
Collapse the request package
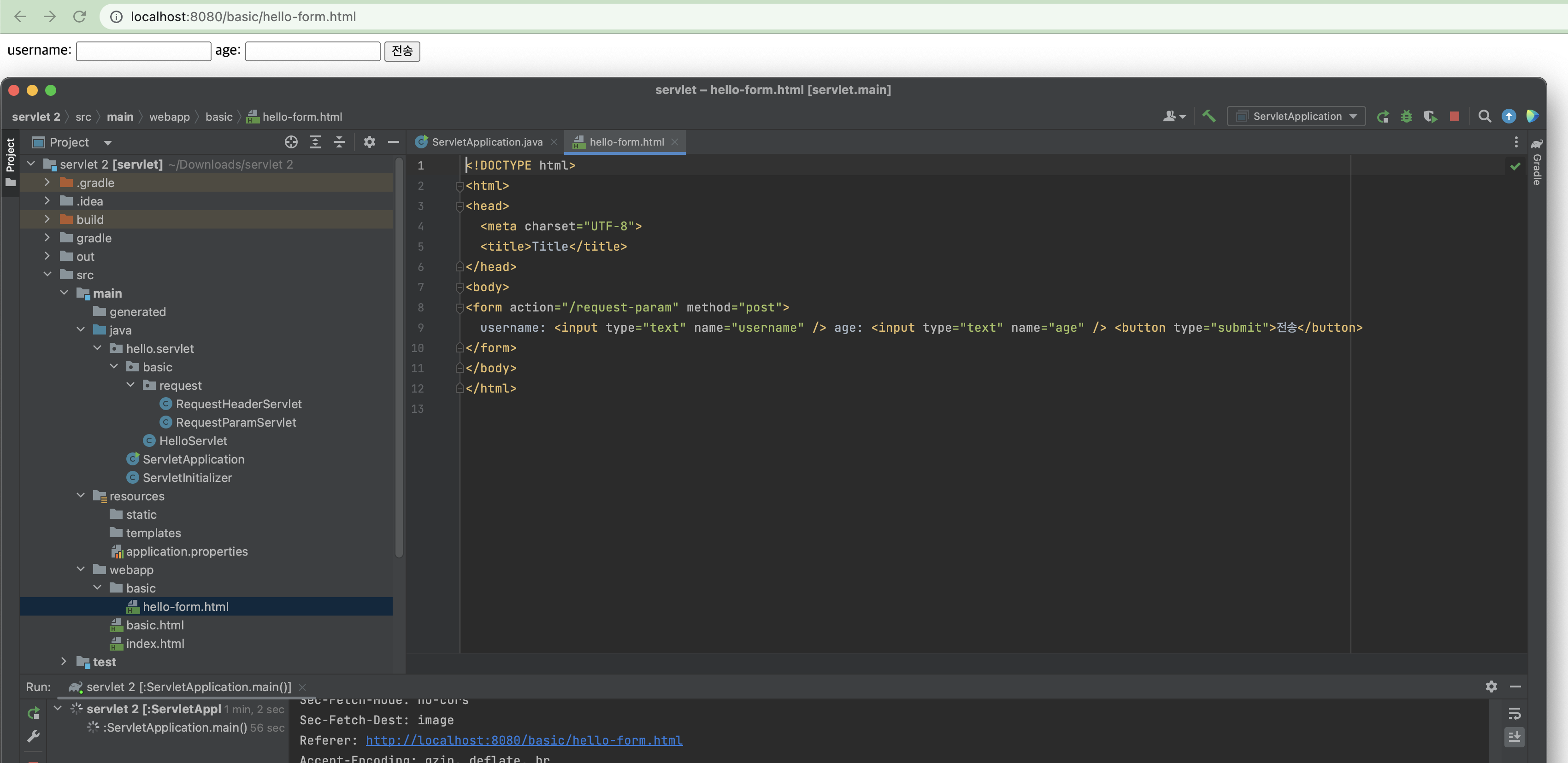130,385
